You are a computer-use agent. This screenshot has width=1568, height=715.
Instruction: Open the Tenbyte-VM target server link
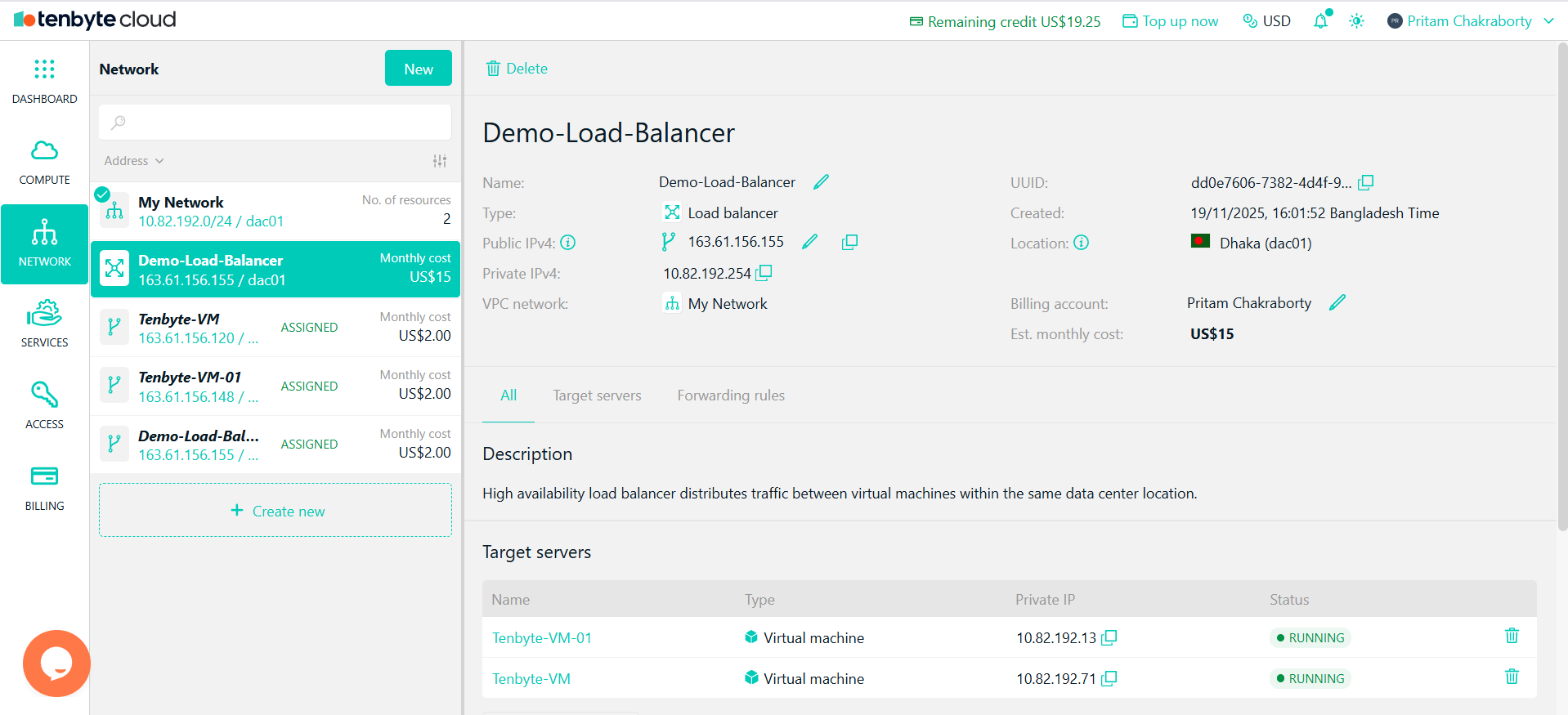531,678
